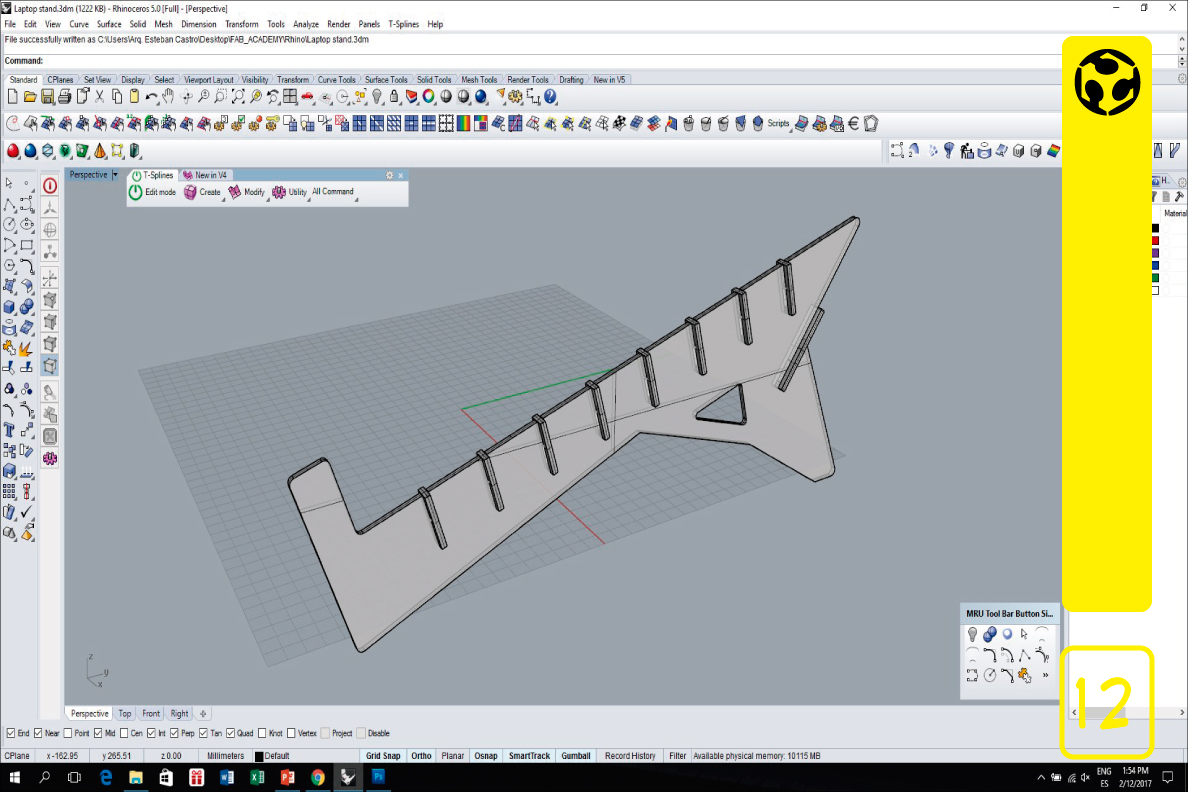Select the Text object tool in left sidebar
The width and height of the screenshot is (1188, 792).
click(9, 430)
